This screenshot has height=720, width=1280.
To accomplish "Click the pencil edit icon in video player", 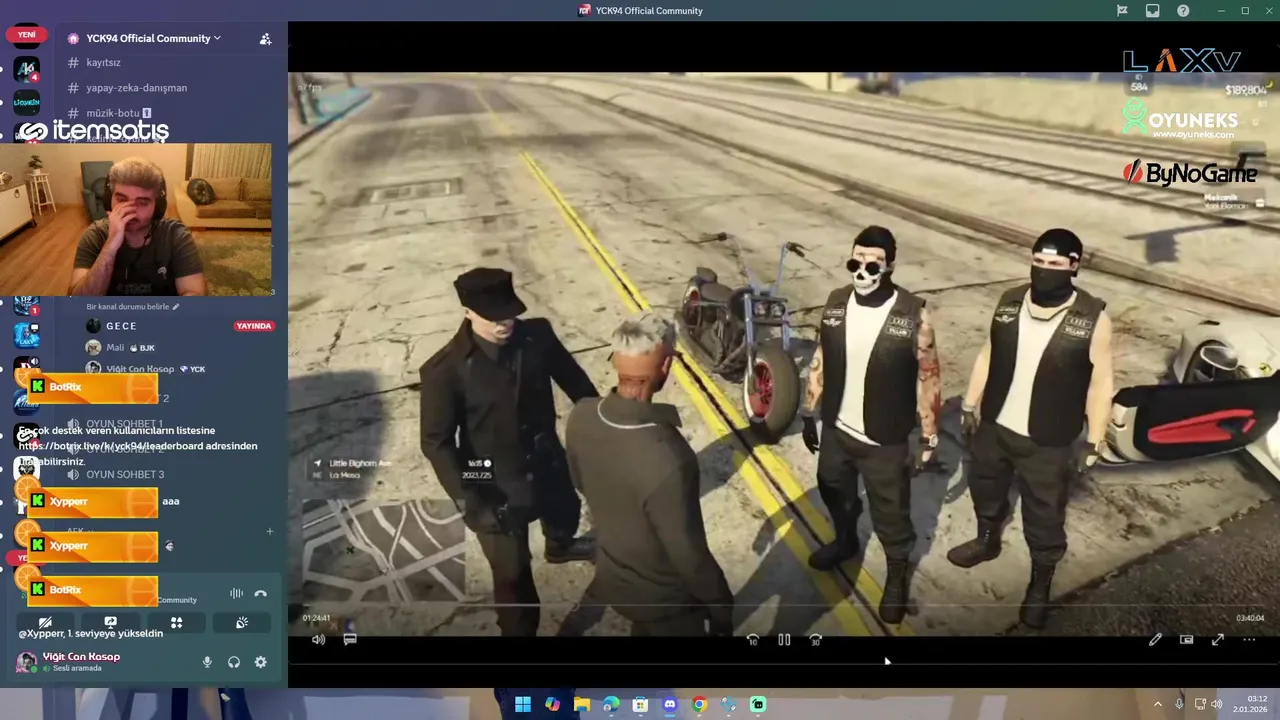I will pos(1155,640).
